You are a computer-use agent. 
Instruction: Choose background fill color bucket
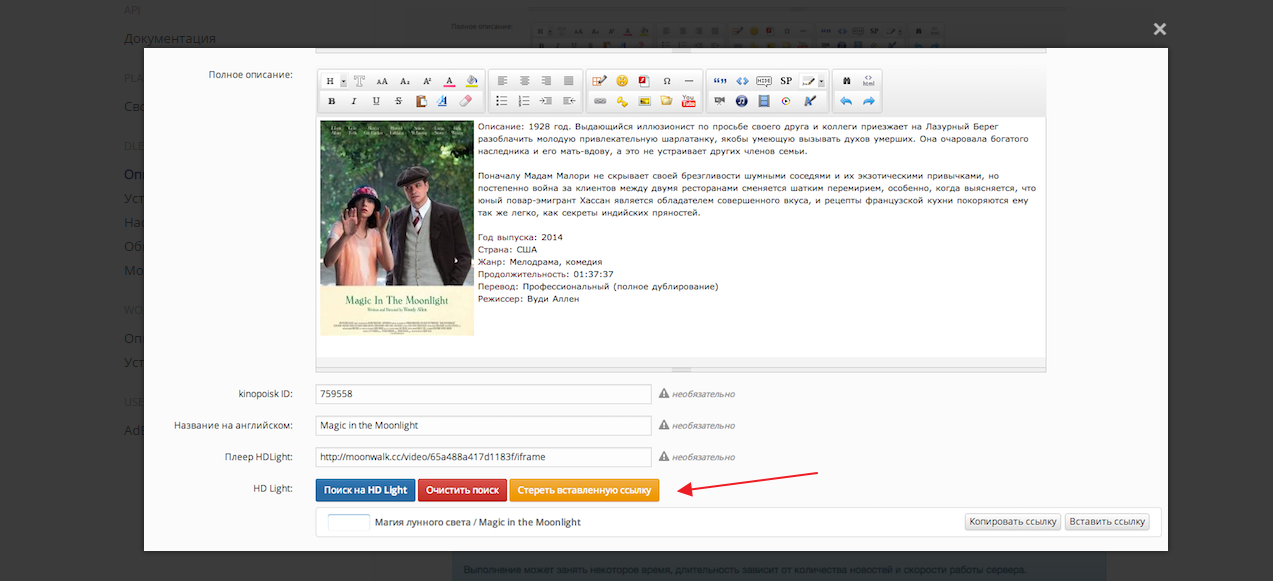(471, 81)
